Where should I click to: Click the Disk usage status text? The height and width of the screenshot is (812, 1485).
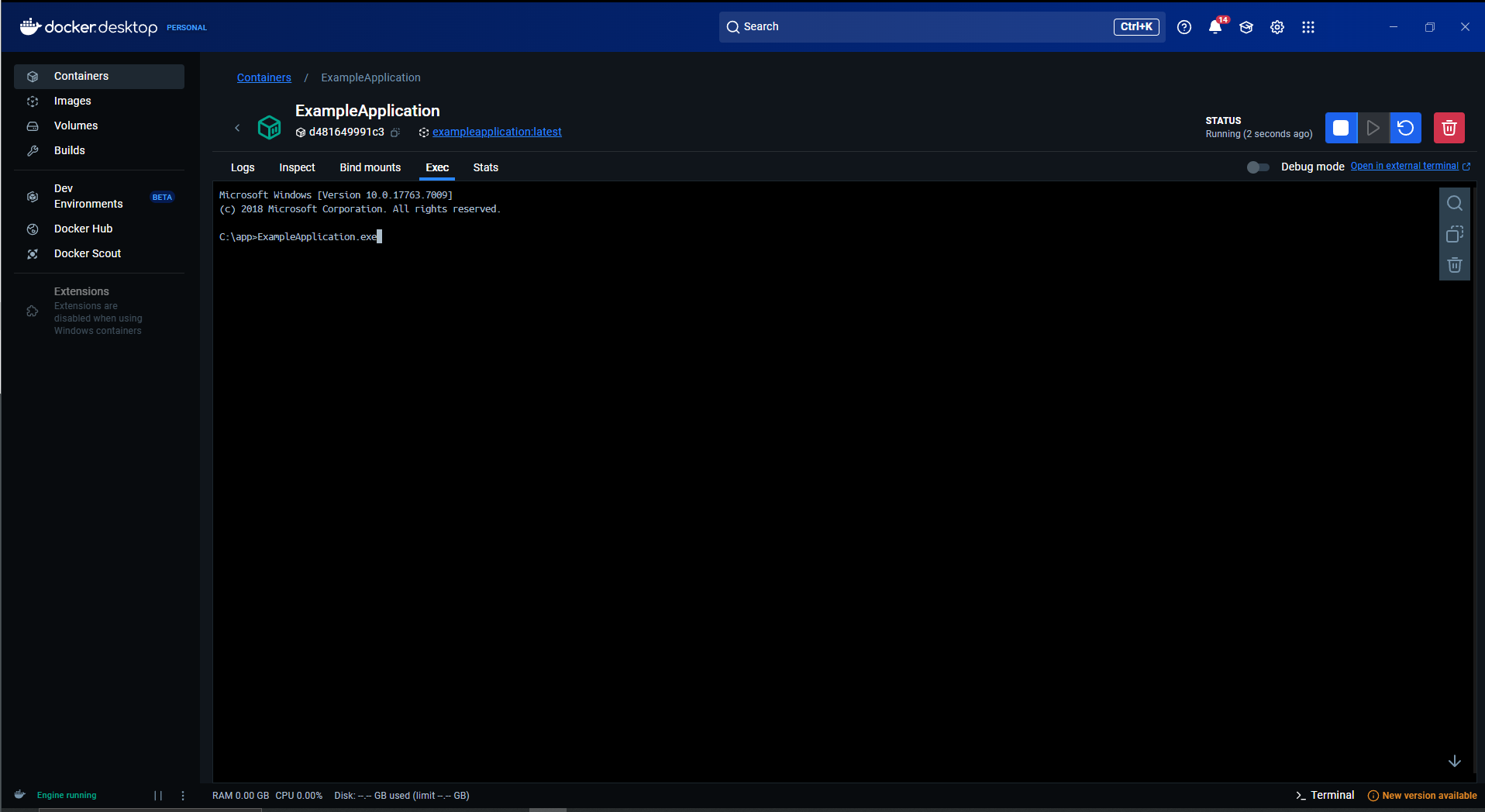[401, 796]
